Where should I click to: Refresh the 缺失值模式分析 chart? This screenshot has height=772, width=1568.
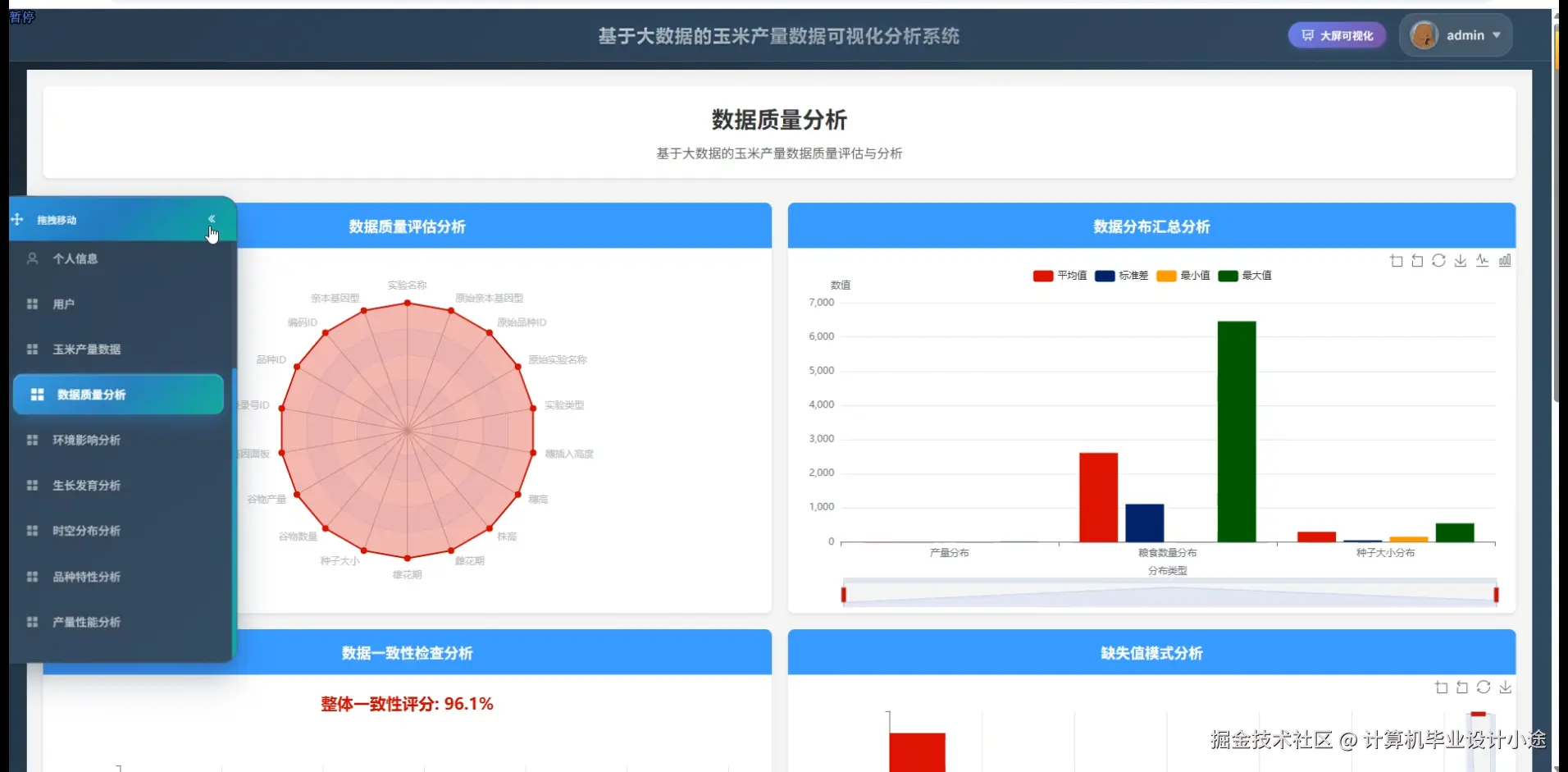pos(1484,687)
